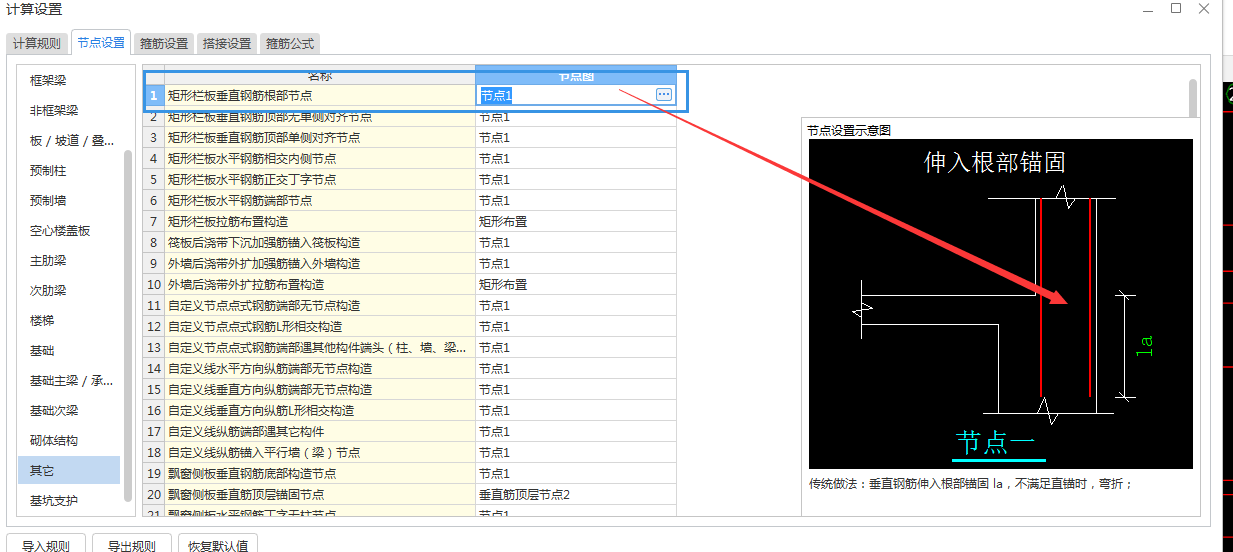Close the 计算设置 window
1233x552 pixels.
(1205, 8)
